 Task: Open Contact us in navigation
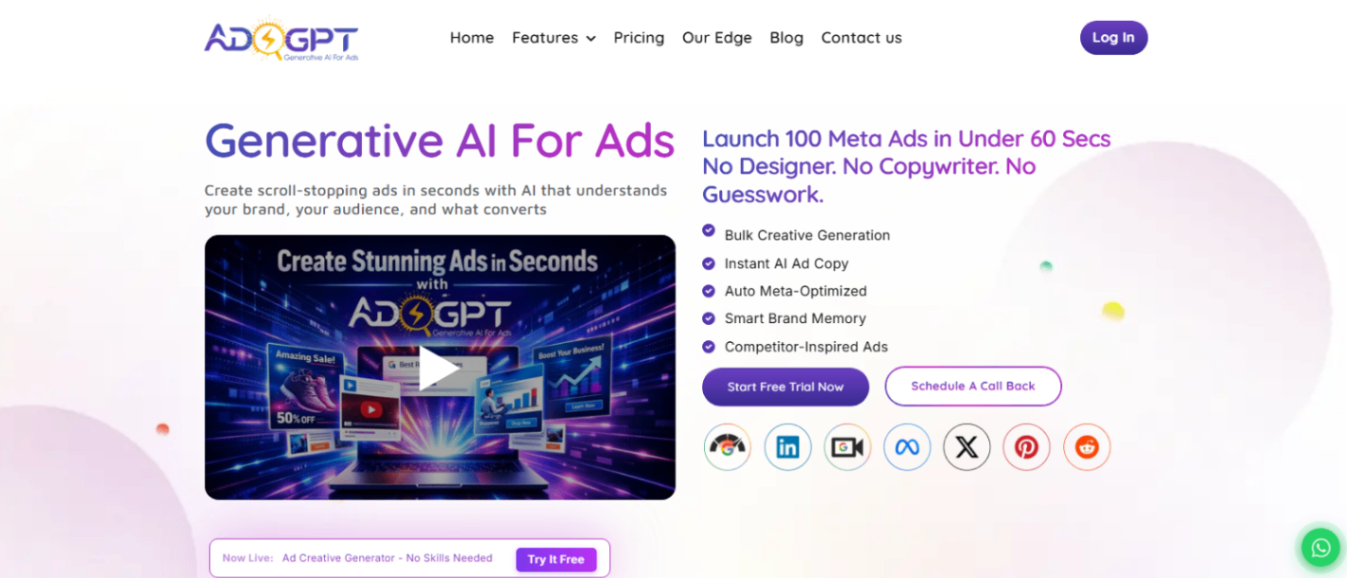pos(861,38)
